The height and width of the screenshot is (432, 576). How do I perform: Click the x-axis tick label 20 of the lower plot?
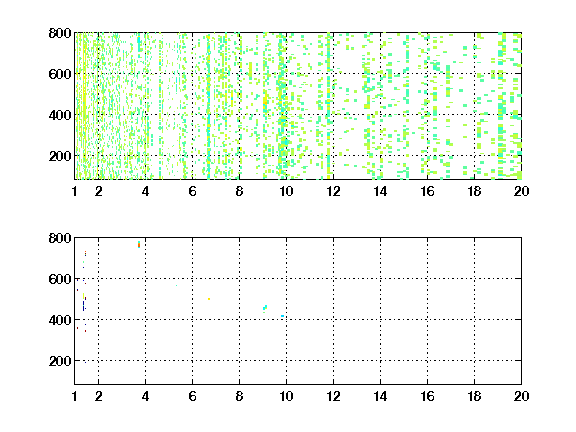(x=521, y=396)
